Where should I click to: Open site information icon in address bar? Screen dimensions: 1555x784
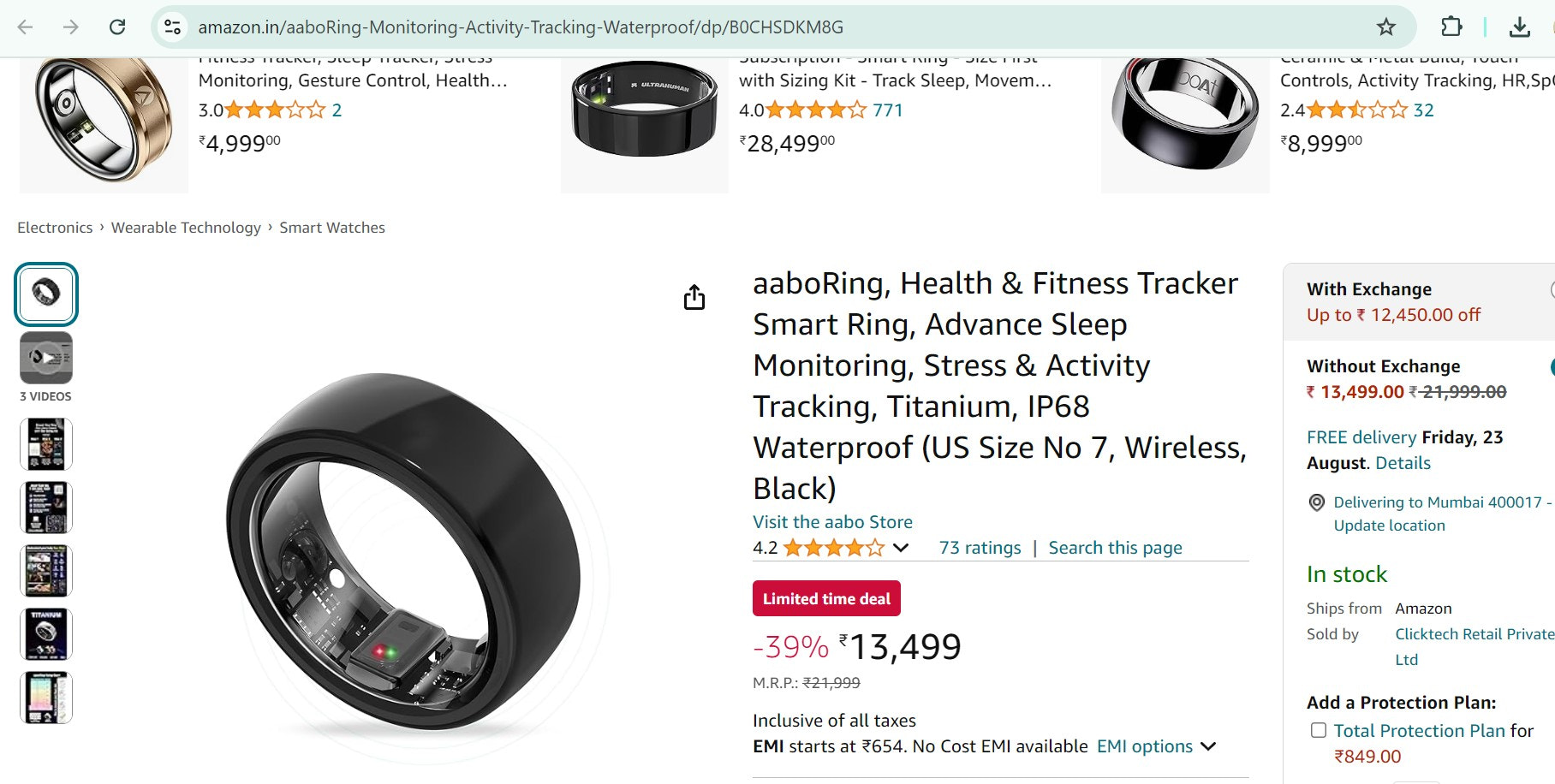point(173,27)
